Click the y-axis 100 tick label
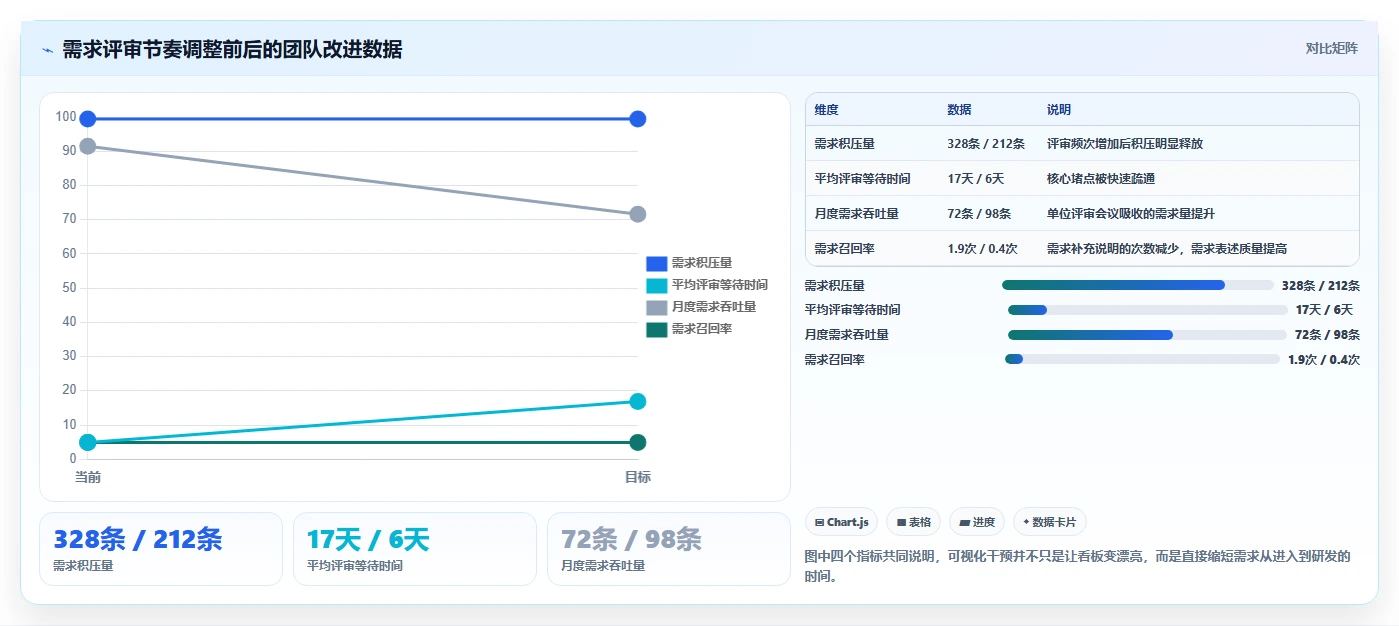1399x626 pixels. pos(66,117)
